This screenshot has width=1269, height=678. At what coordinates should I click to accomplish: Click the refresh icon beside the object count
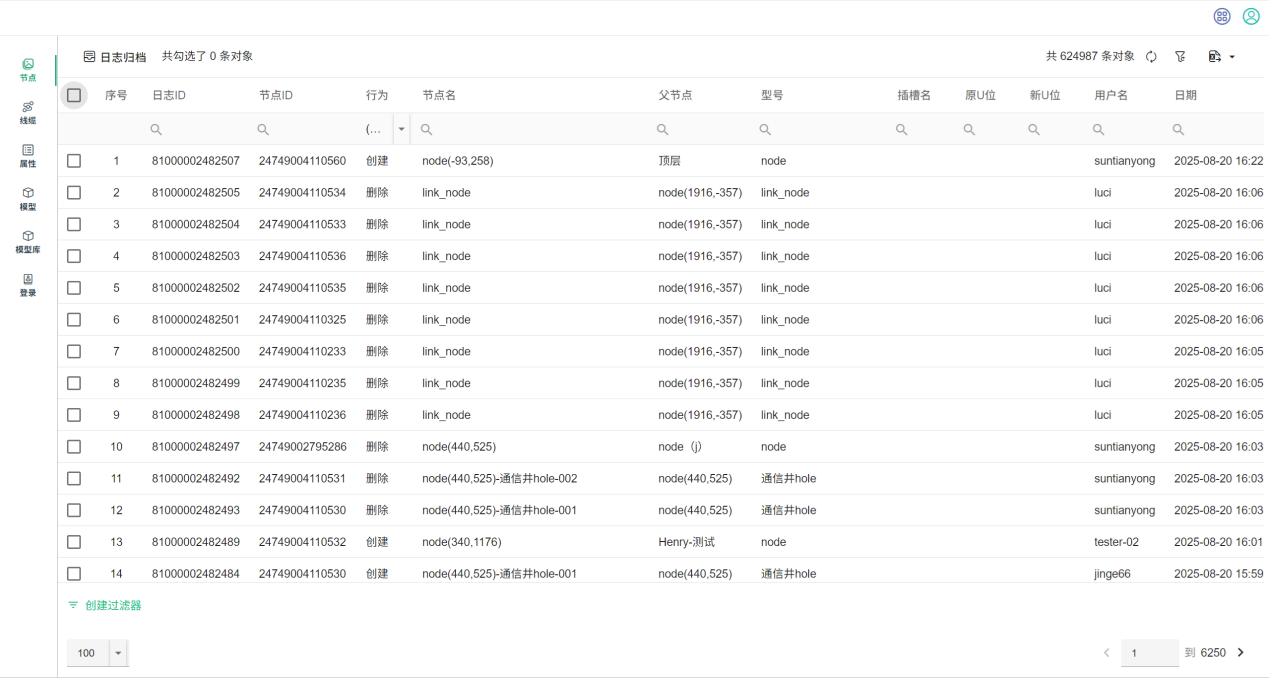point(1151,57)
